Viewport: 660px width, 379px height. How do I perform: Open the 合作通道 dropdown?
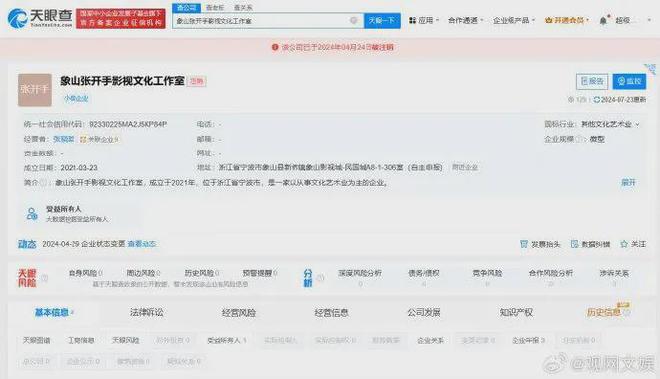466,20
